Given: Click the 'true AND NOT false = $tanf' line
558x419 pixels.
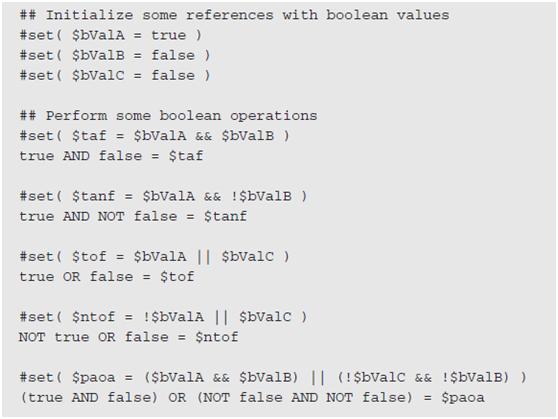Looking at the screenshot, I should 133,216.
